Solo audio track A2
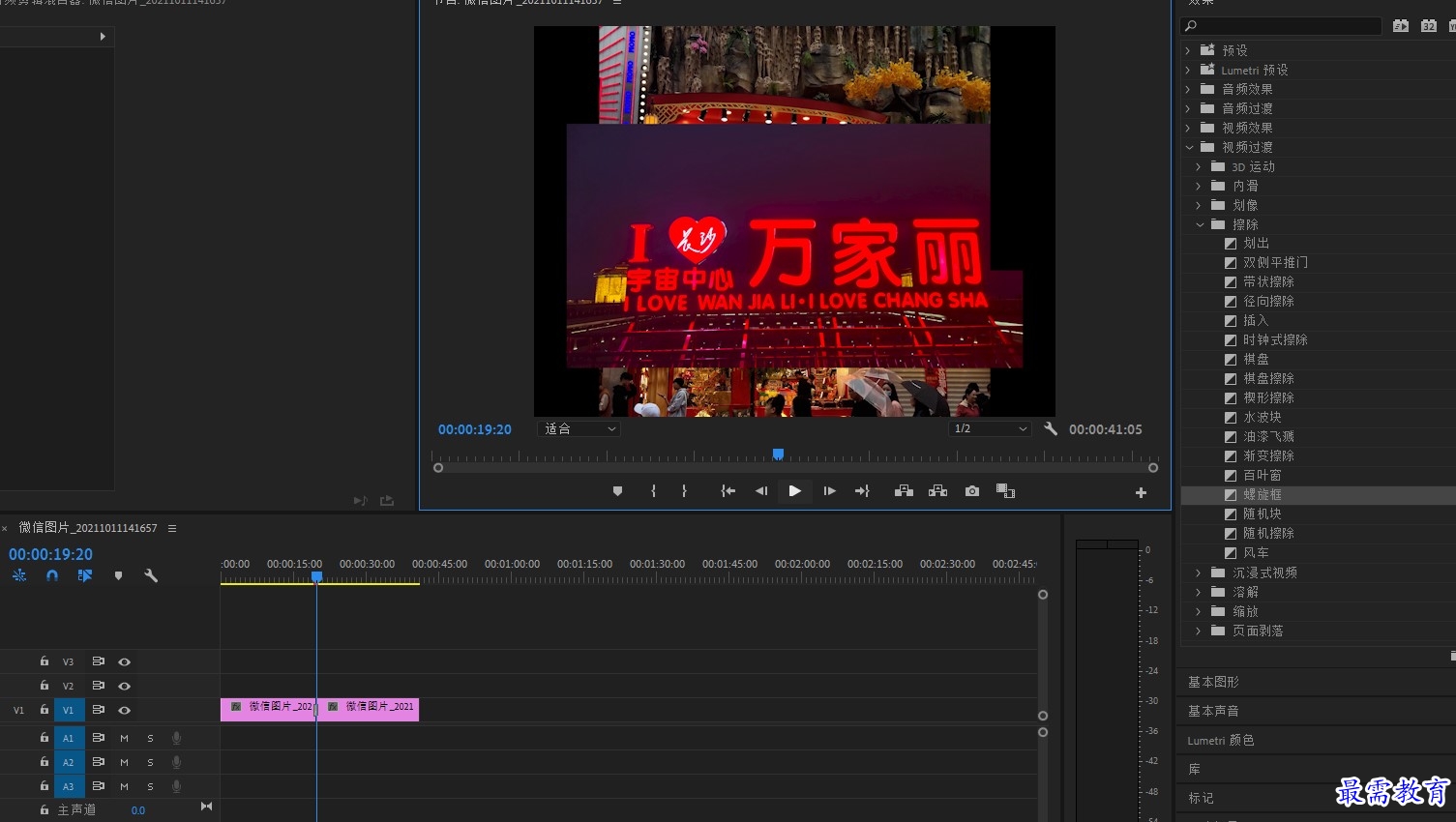The height and width of the screenshot is (822, 1456). [150, 762]
